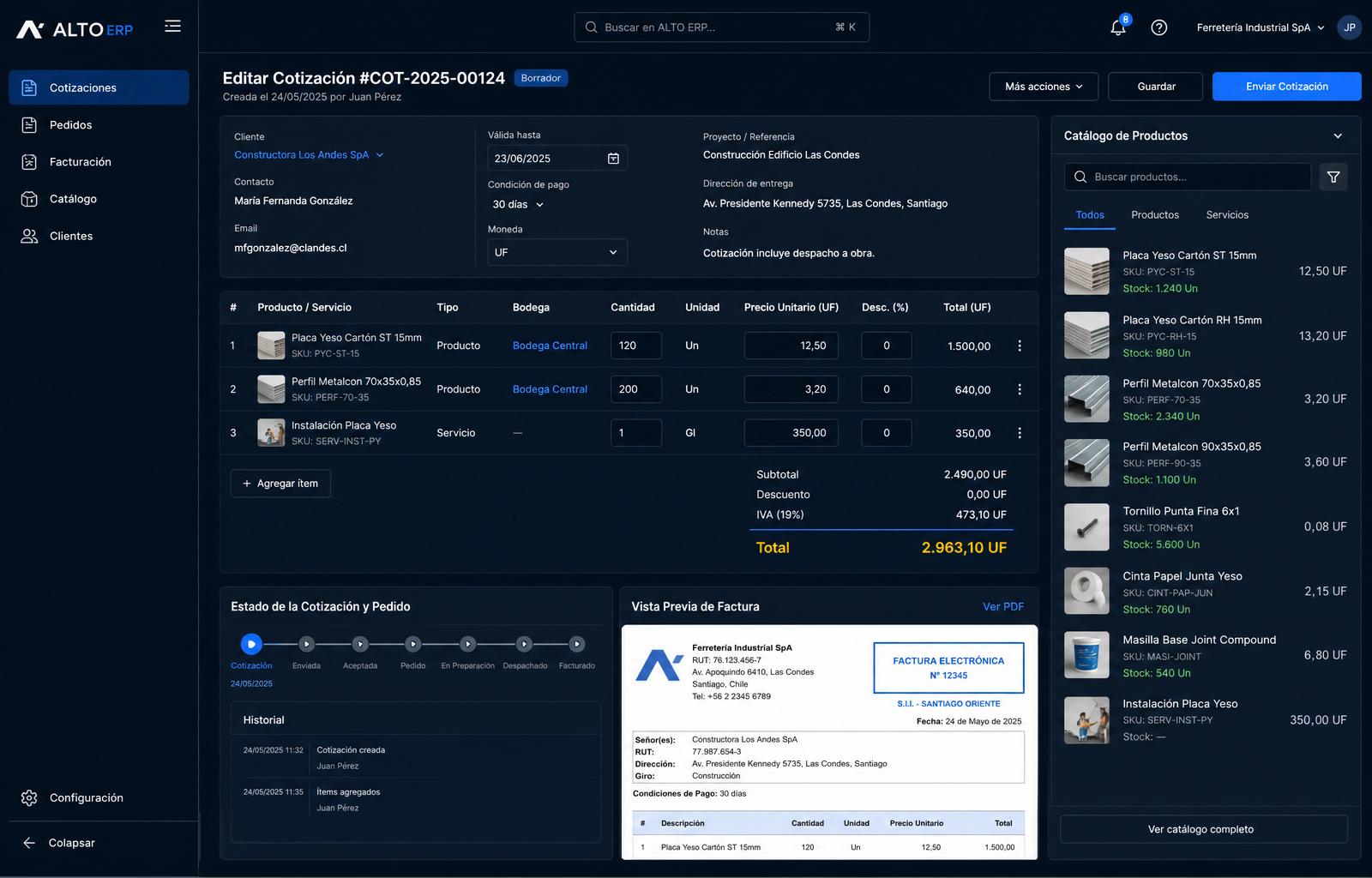
Task: Switch to the Servicios catalog tab
Action: point(1227,215)
